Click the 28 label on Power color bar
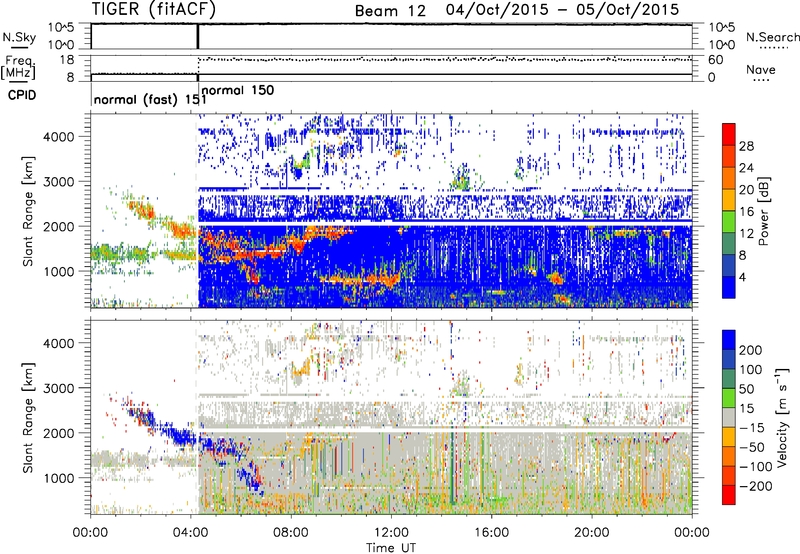 [746, 146]
